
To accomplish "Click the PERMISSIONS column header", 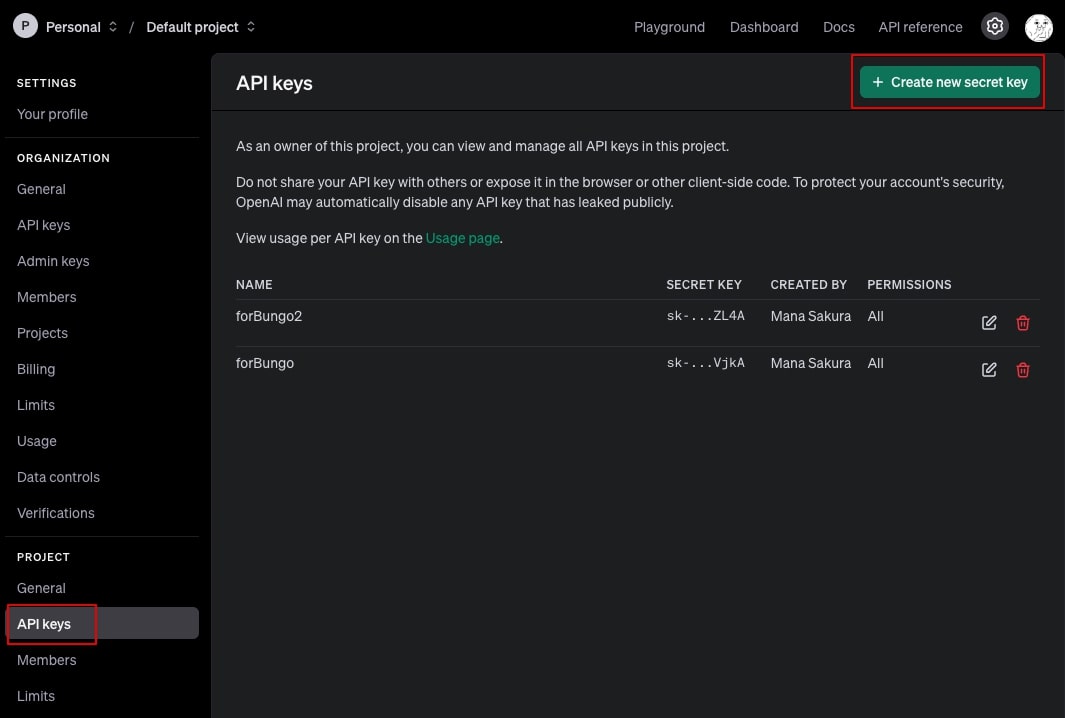I will [909, 285].
